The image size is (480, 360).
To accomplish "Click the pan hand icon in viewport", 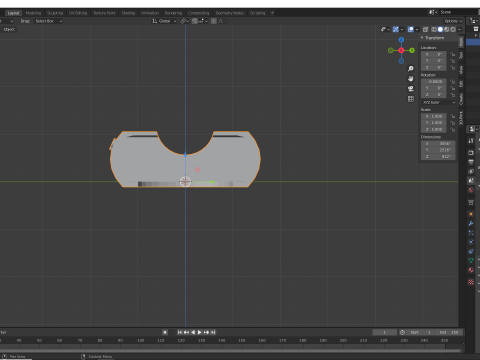I will click(x=411, y=79).
